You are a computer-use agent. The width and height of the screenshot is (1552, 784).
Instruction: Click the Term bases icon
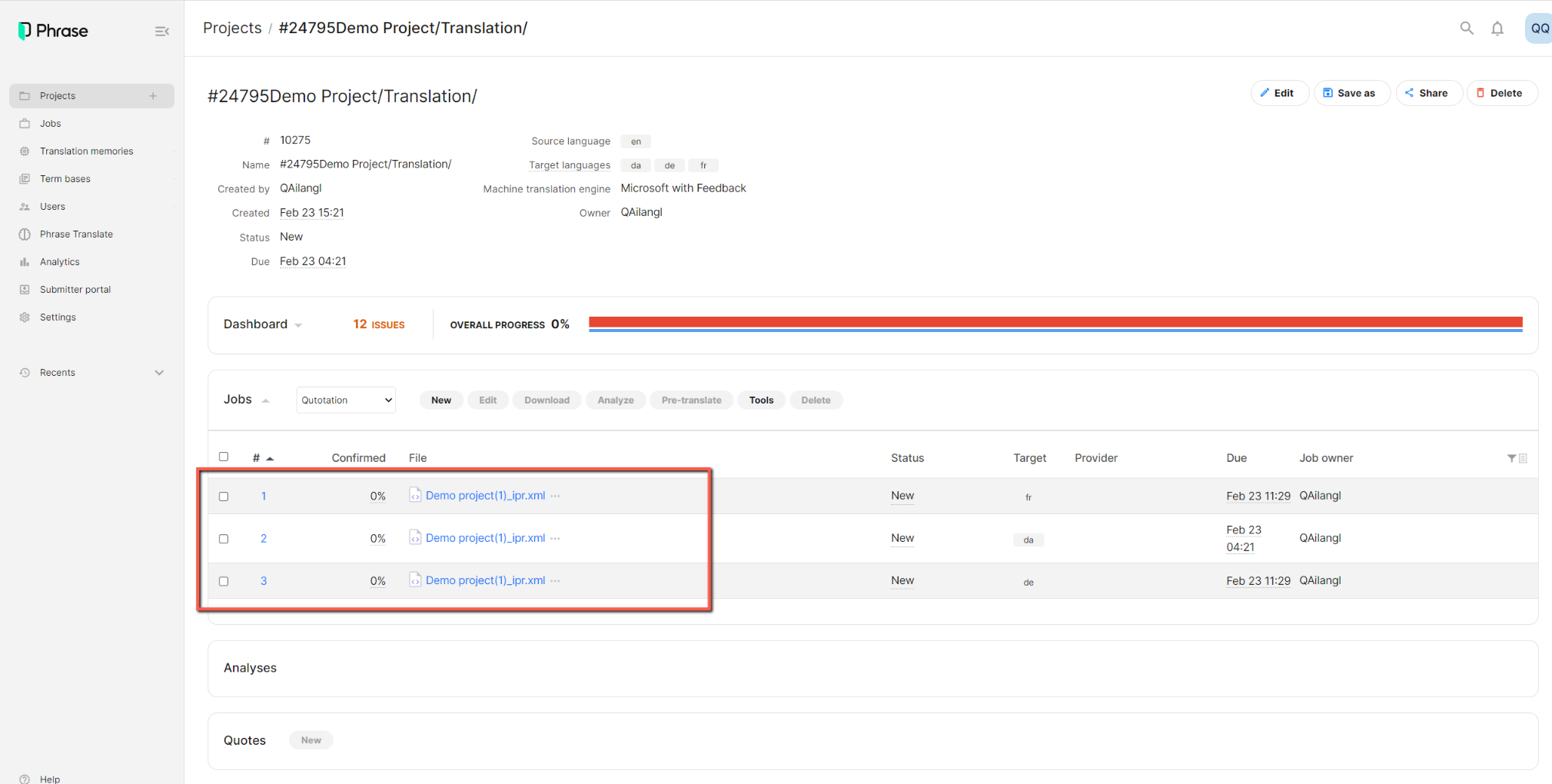click(25, 179)
